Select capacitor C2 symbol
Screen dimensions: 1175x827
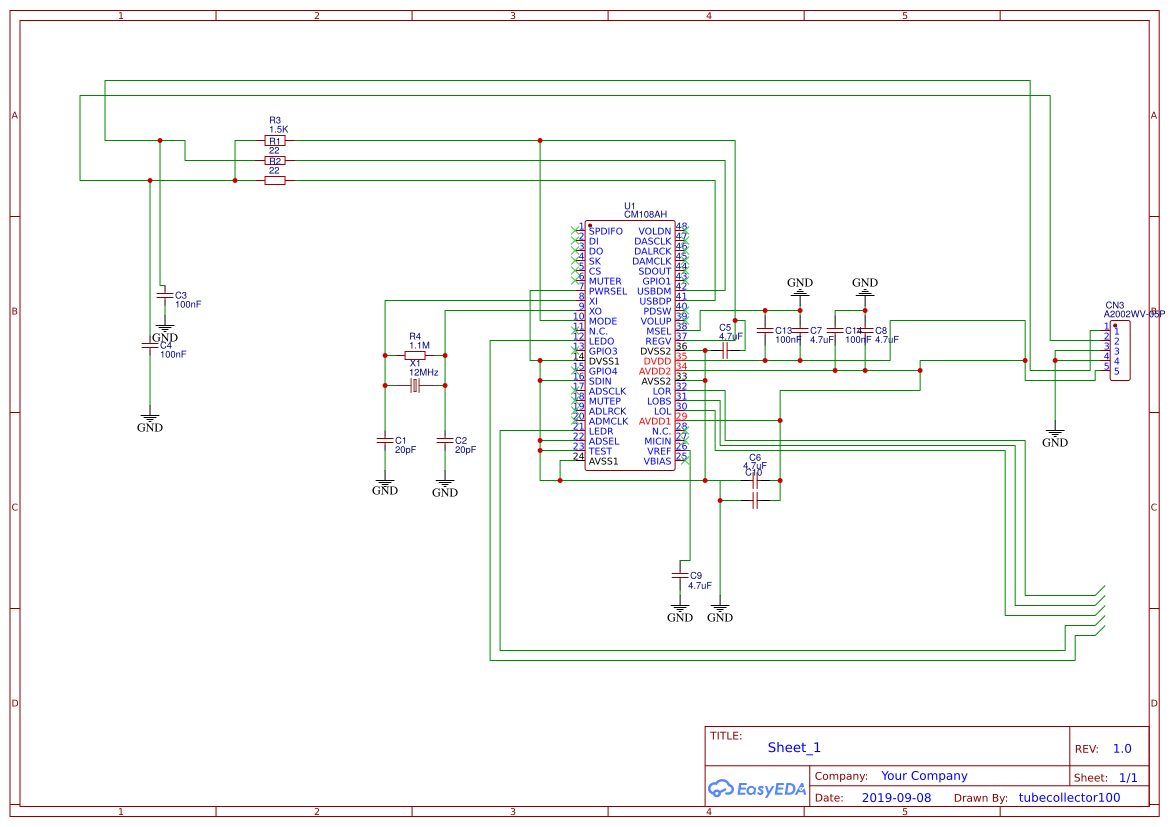click(445, 440)
